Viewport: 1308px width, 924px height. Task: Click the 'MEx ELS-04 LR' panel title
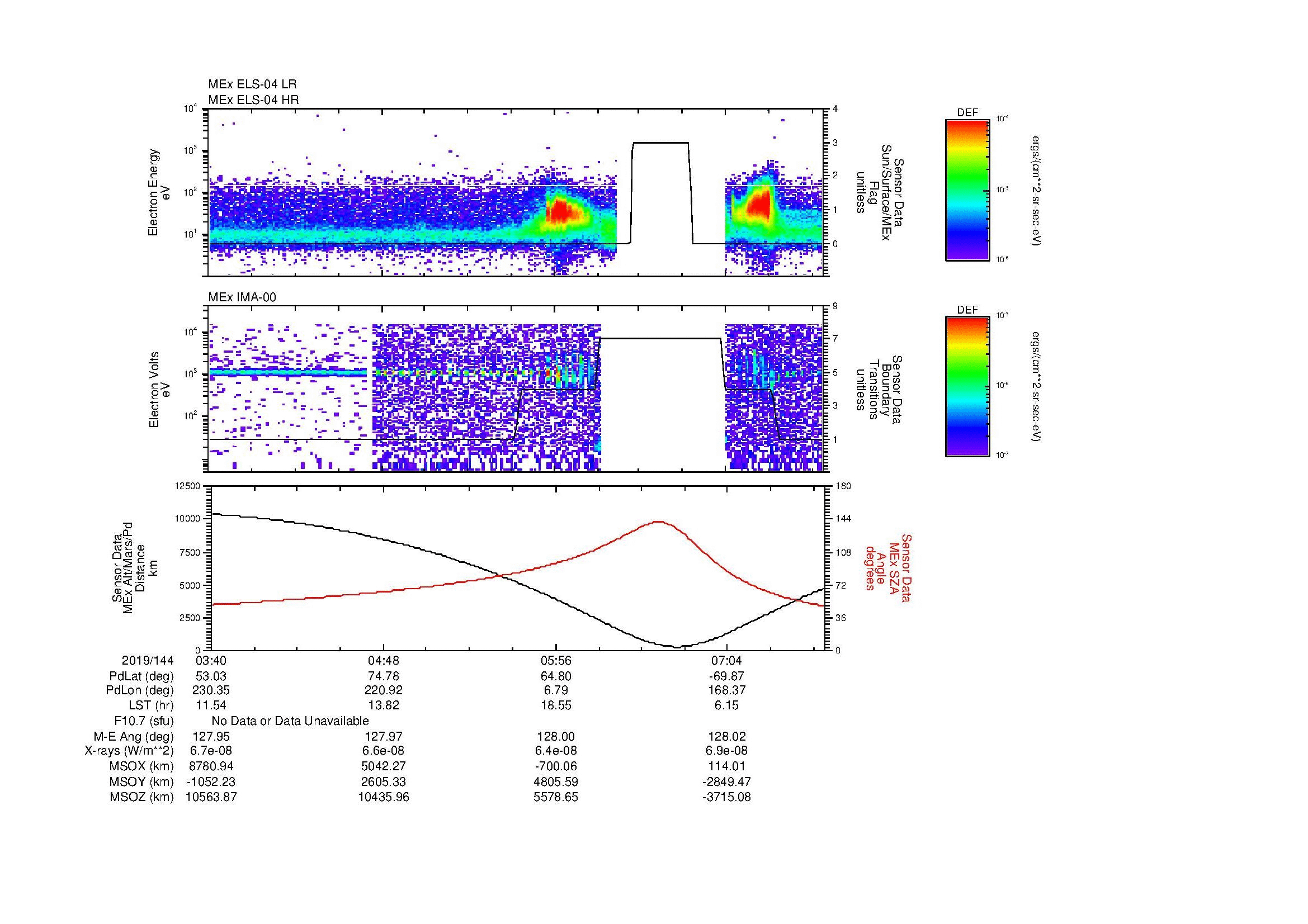tap(252, 84)
